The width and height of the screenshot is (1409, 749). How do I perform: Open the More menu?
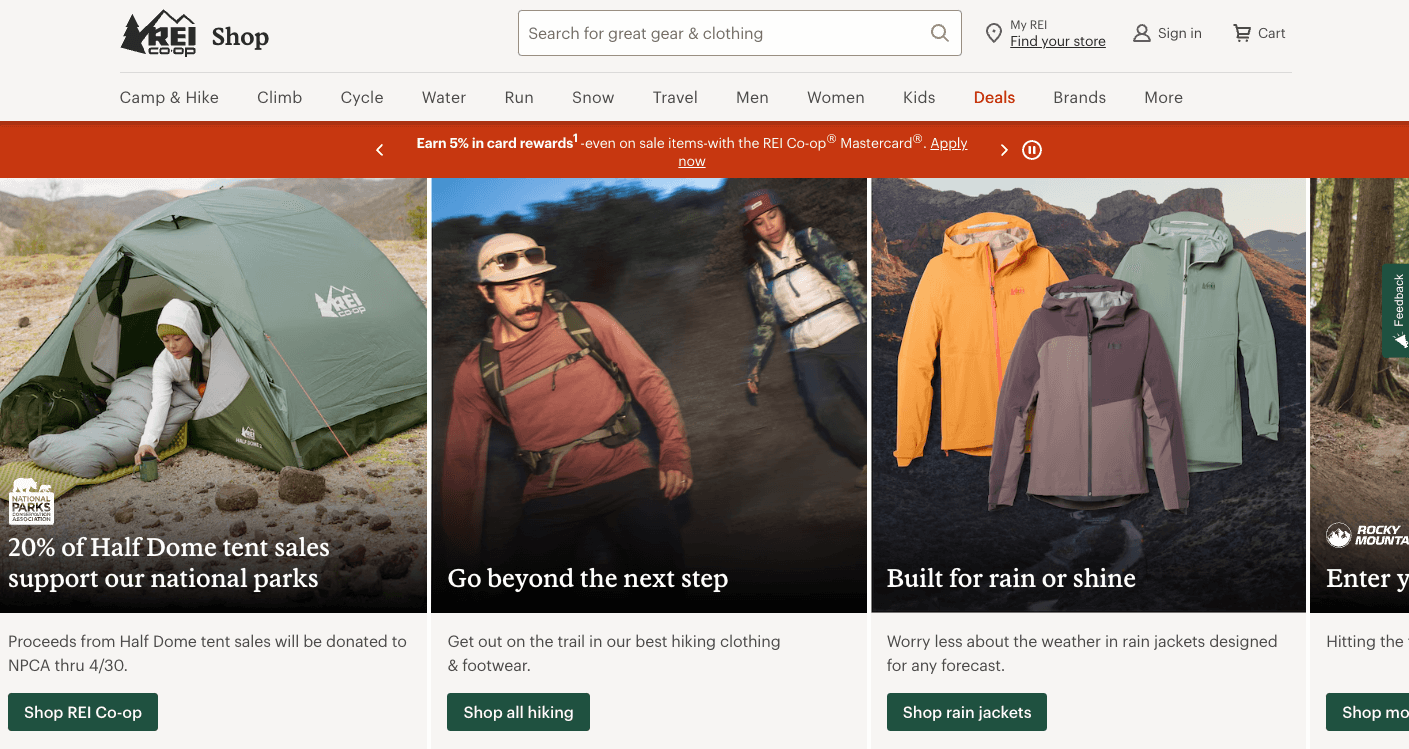tap(1164, 97)
